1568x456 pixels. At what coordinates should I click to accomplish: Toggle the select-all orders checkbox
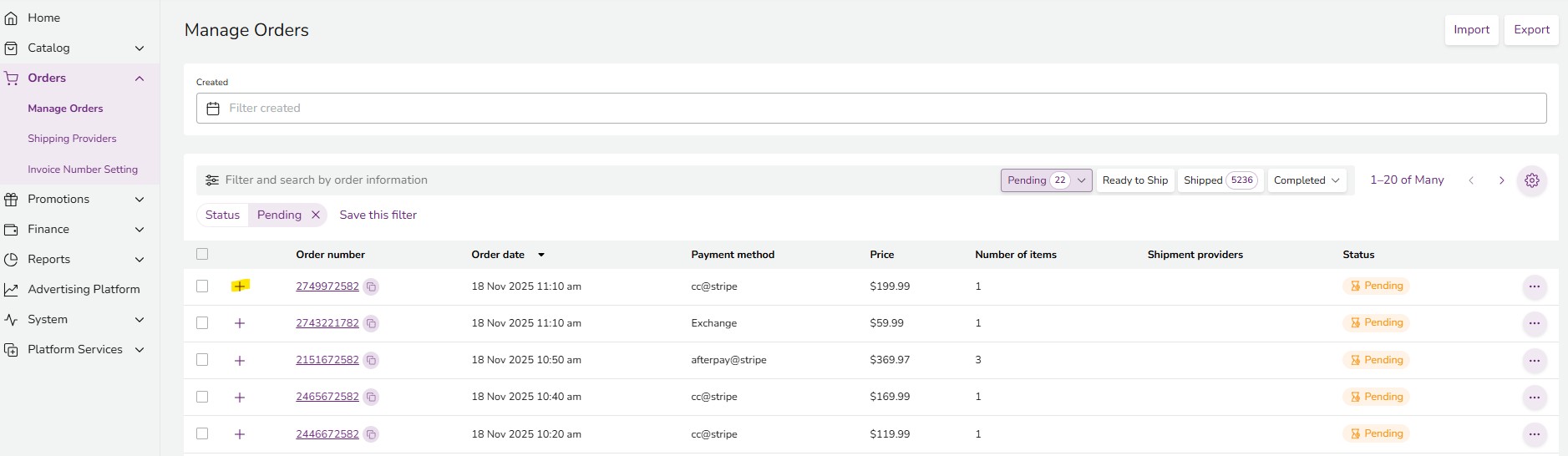pos(202,254)
